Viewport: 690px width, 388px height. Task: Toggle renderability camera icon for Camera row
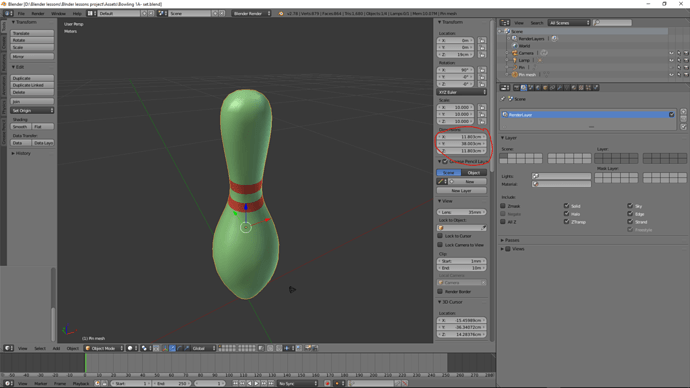[x=686, y=53]
